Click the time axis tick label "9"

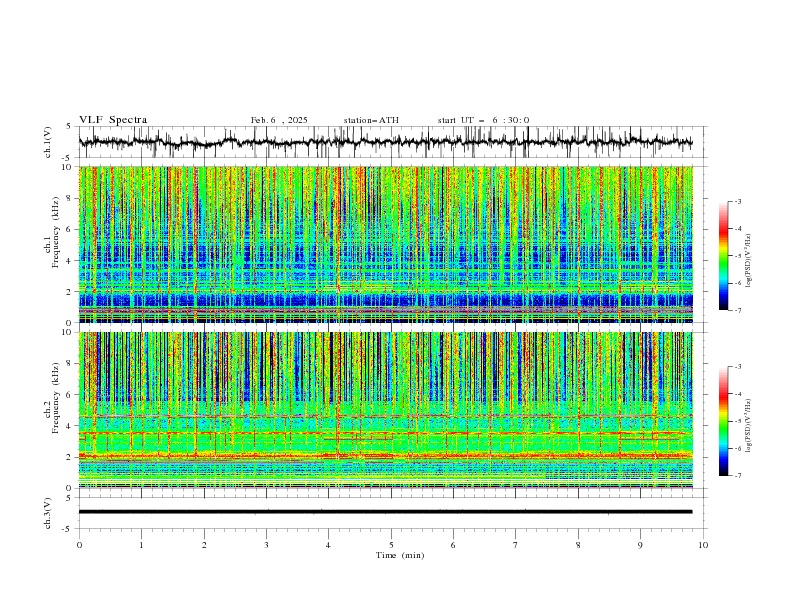click(640, 545)
